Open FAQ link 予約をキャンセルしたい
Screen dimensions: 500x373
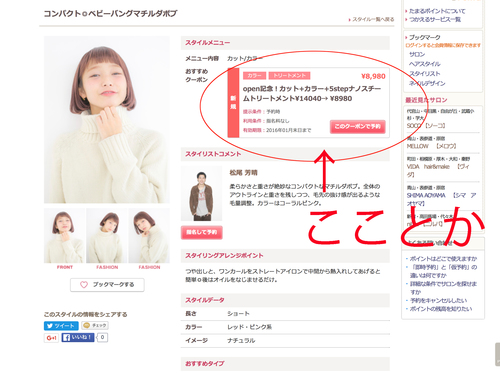tap(438, 300)
